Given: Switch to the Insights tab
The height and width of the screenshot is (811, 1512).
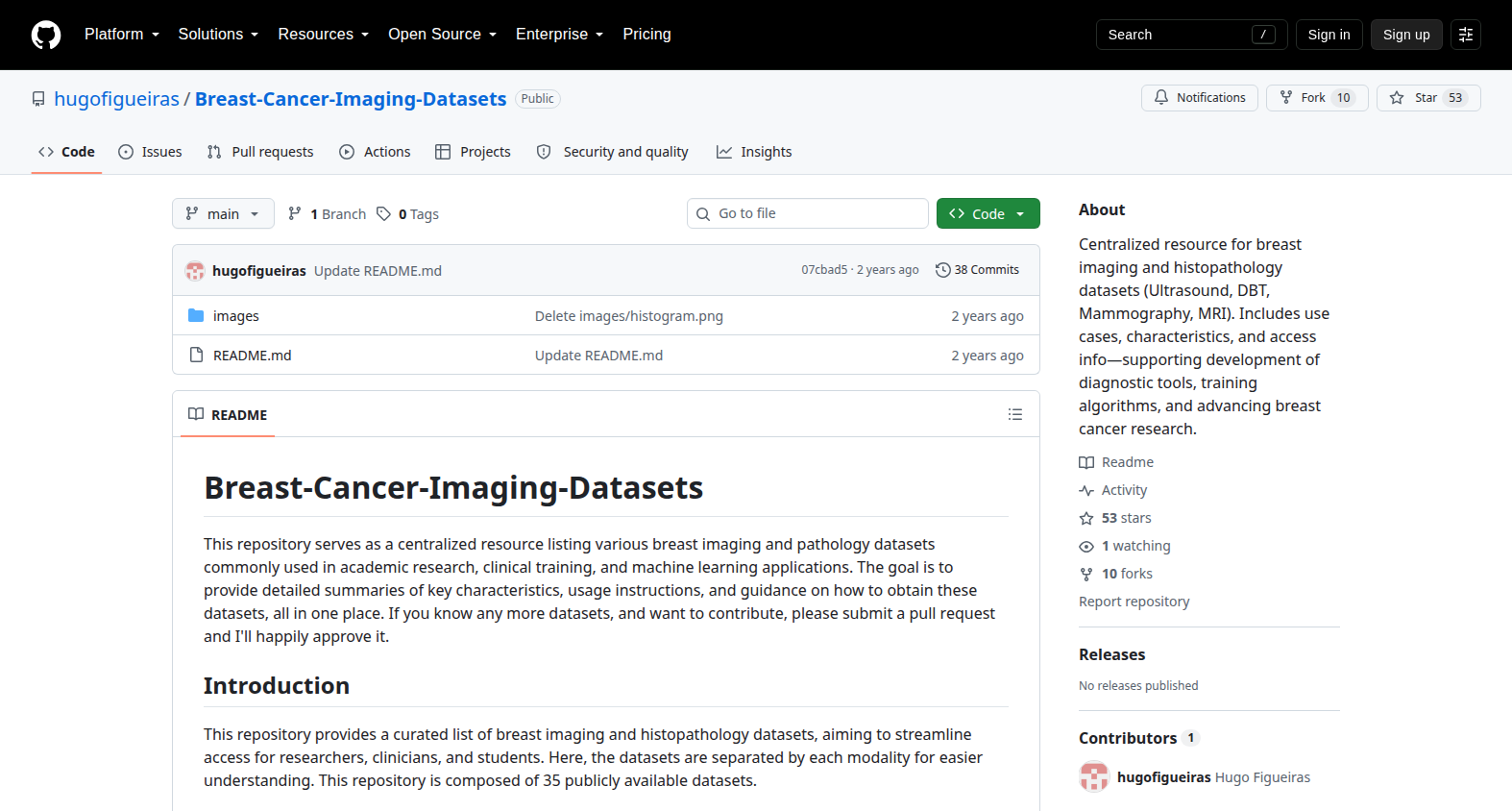Looking at the screenshot, I should 754,152.
